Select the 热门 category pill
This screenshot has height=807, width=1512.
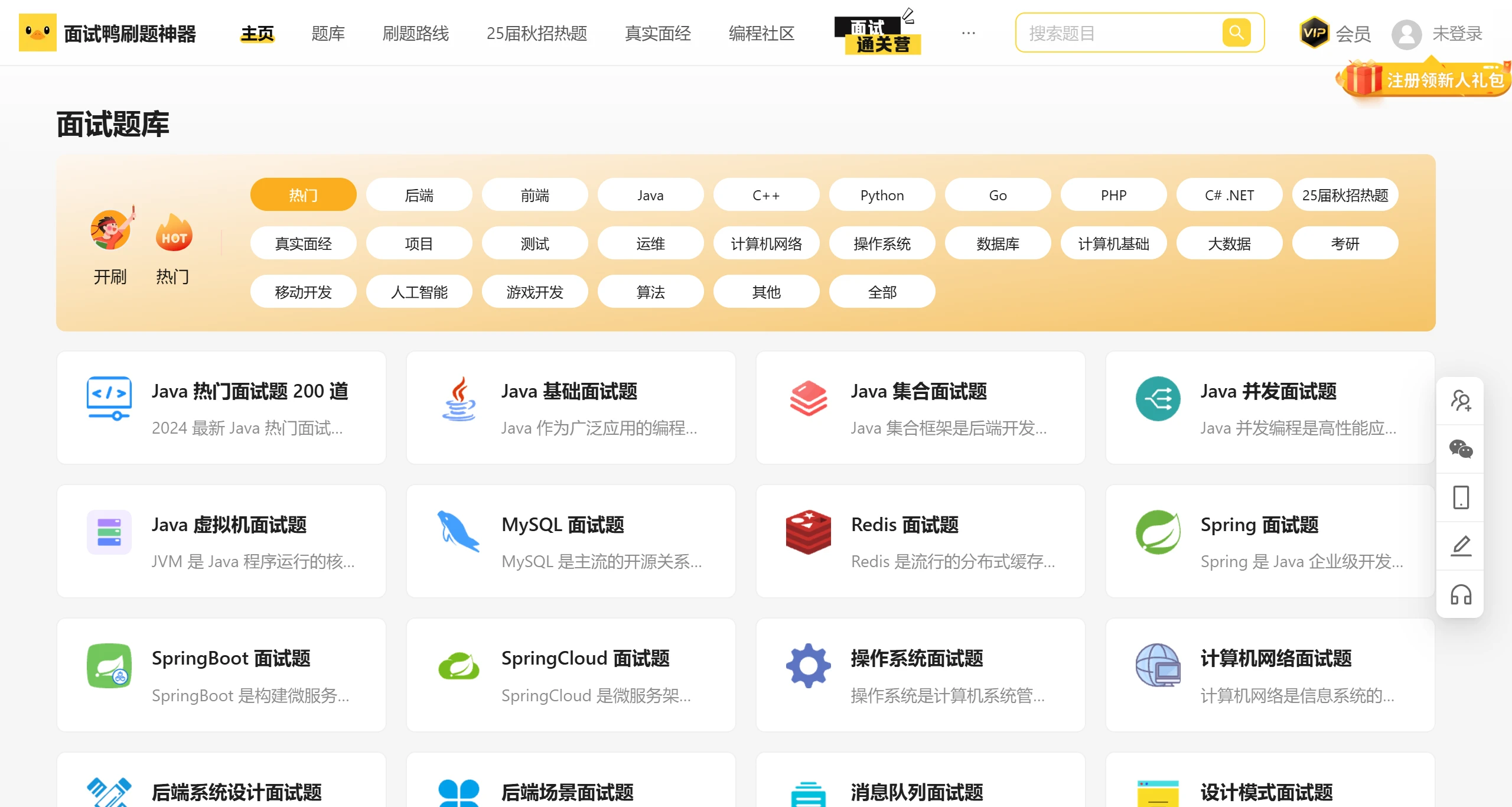click(x=304, y=195)
